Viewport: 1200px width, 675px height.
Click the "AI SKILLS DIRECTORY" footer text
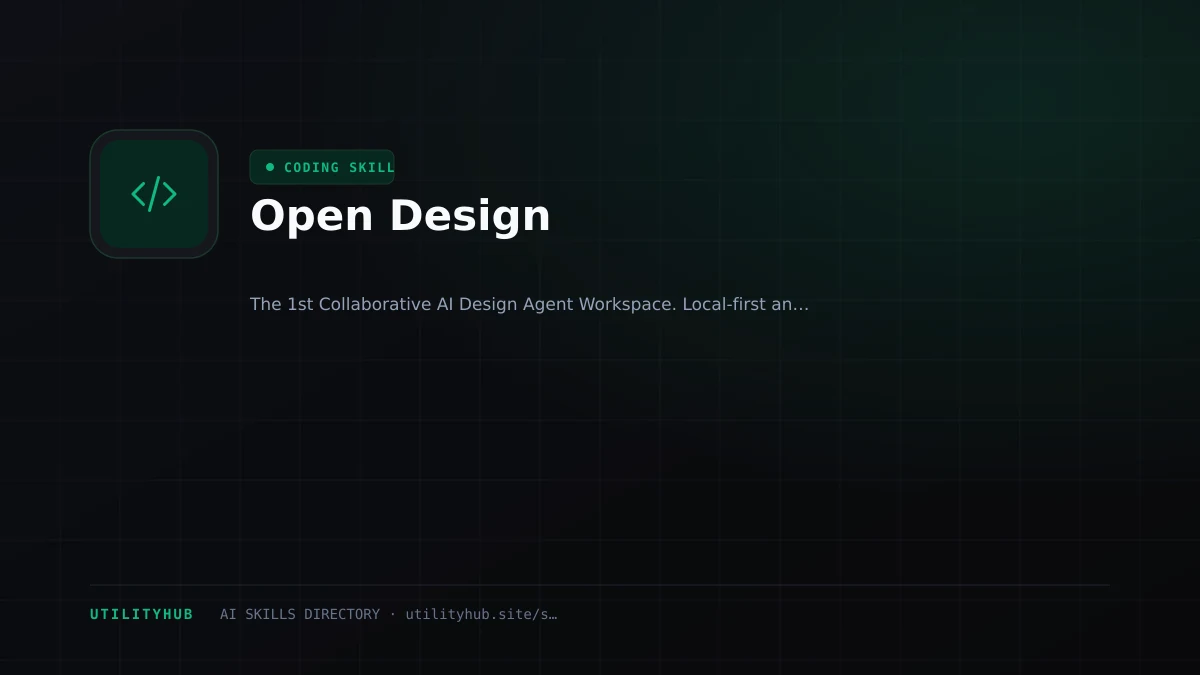(x=300, y=614)
